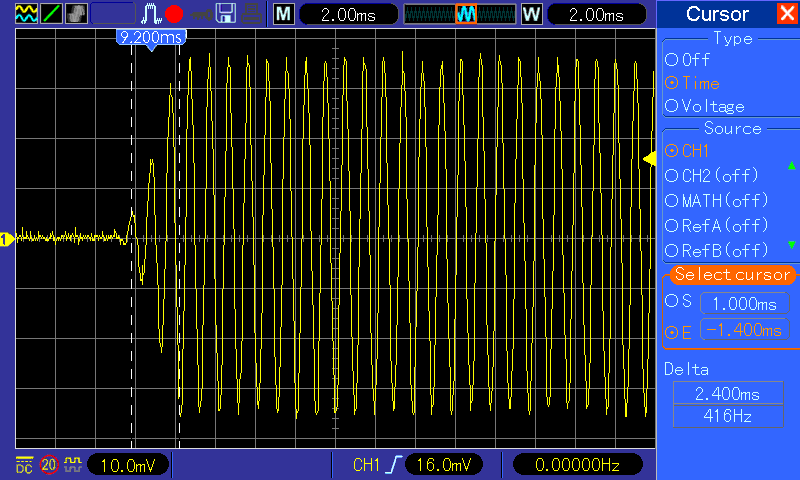
Task: Click the red record button icon
Action: [x=174, y=14]
